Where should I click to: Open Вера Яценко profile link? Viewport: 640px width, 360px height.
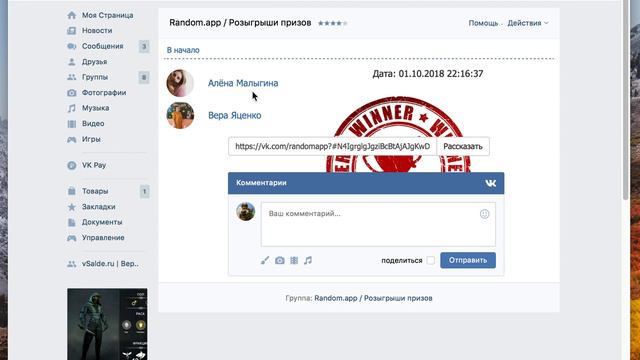click(235, 116)
